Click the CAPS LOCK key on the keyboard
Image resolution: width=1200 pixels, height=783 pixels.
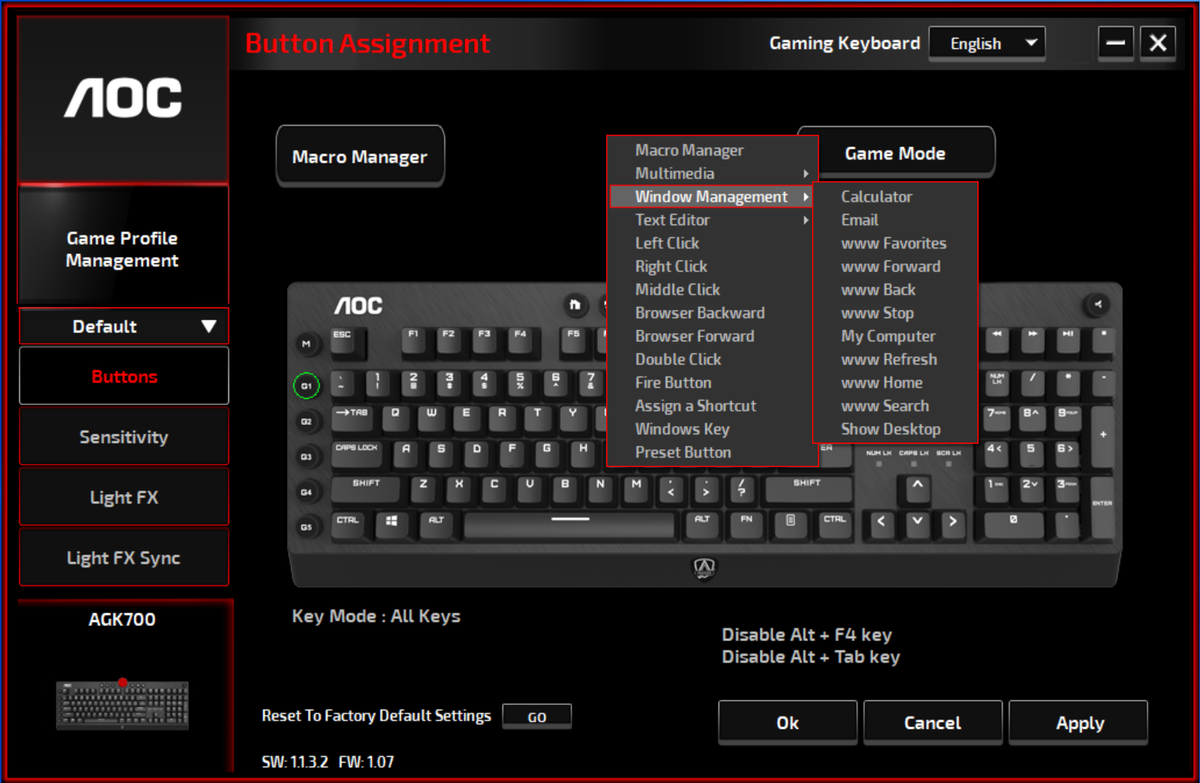coord(357,452)
